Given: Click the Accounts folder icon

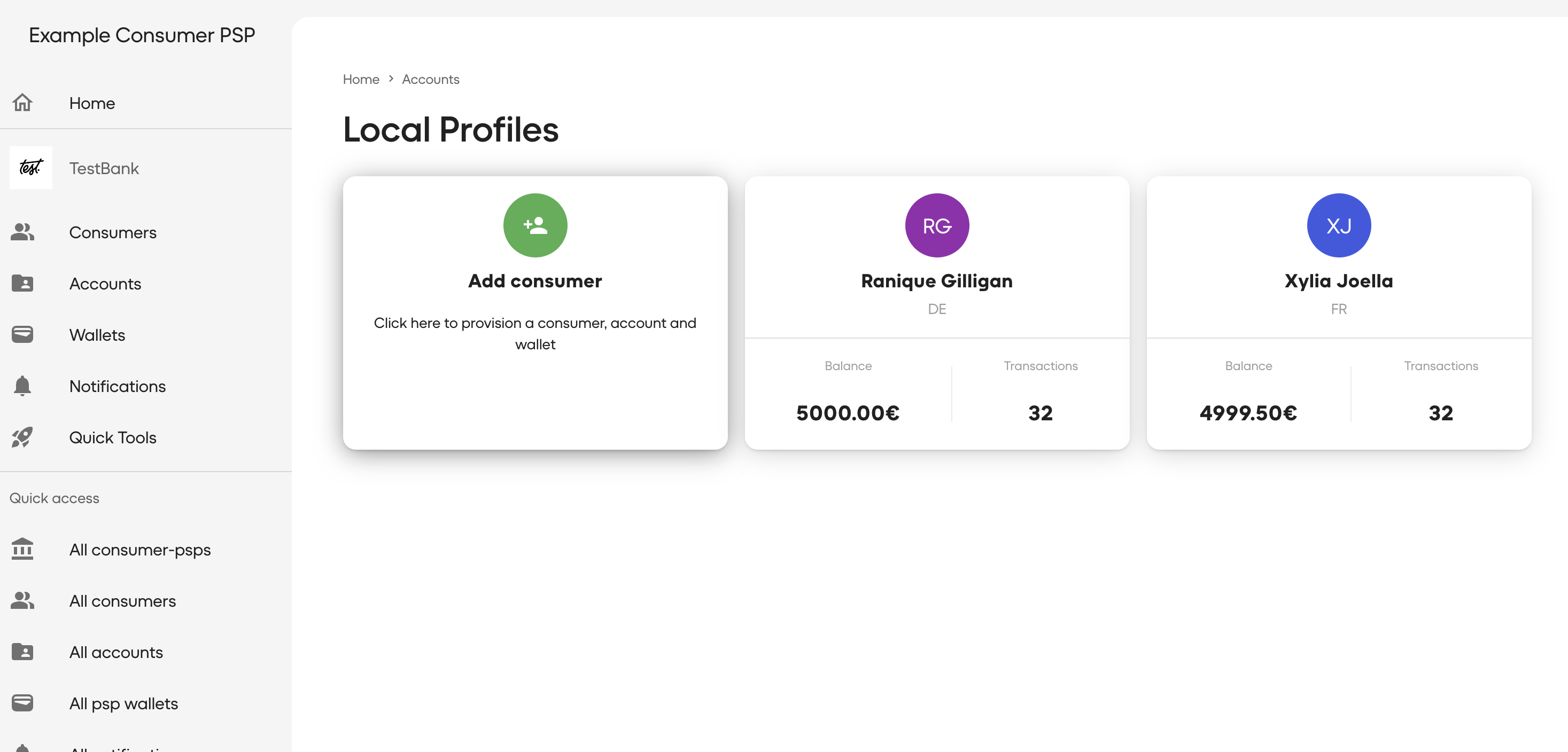Looking at the screenshot, I should tap(22, 284).
